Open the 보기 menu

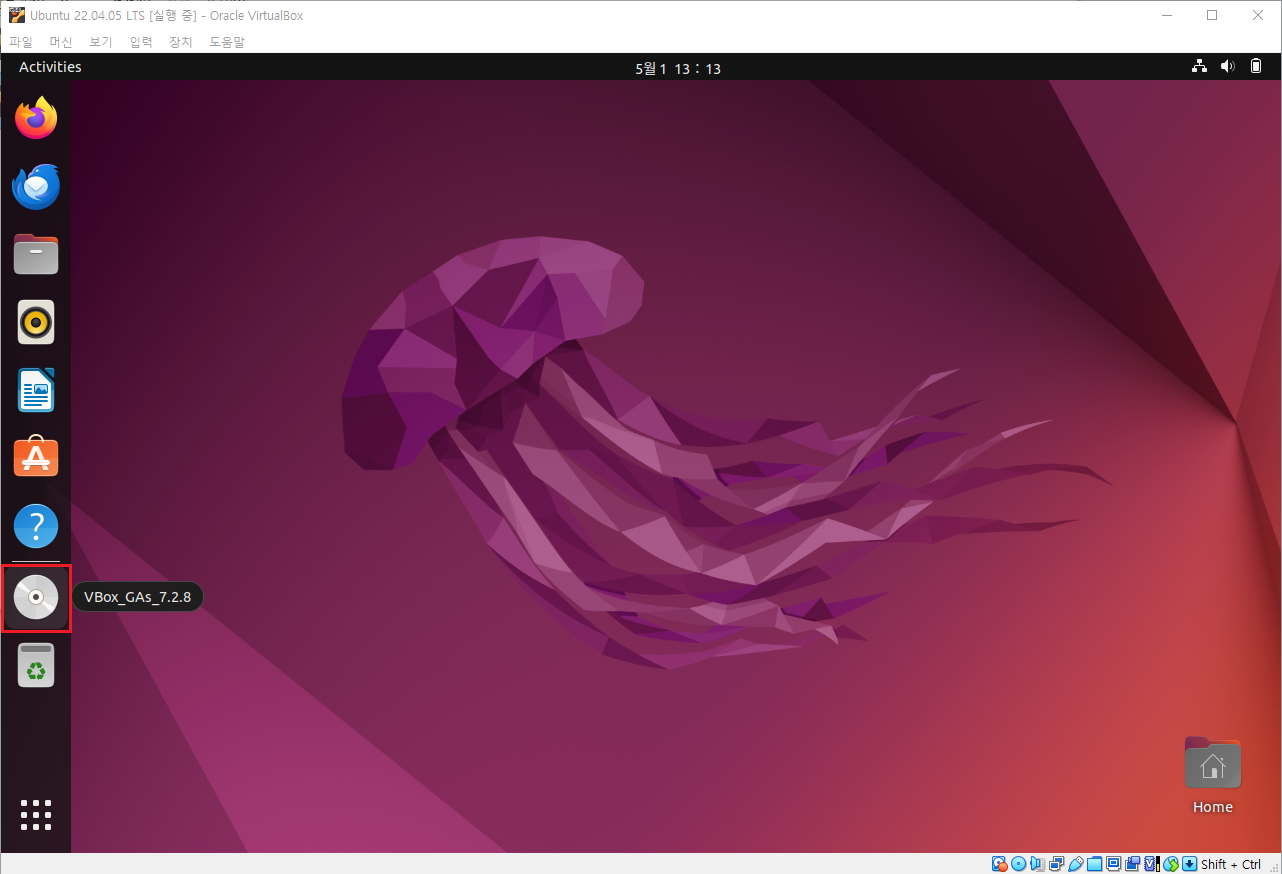coord(101,42)
